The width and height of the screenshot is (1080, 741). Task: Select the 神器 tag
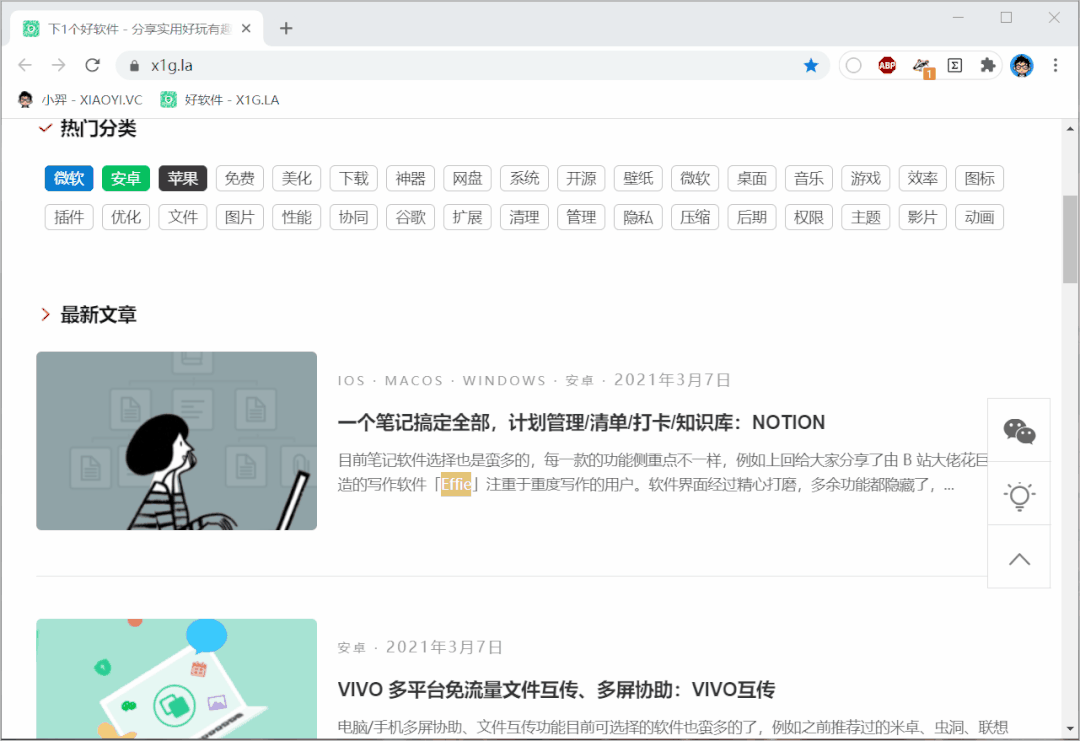coord(411,178)
